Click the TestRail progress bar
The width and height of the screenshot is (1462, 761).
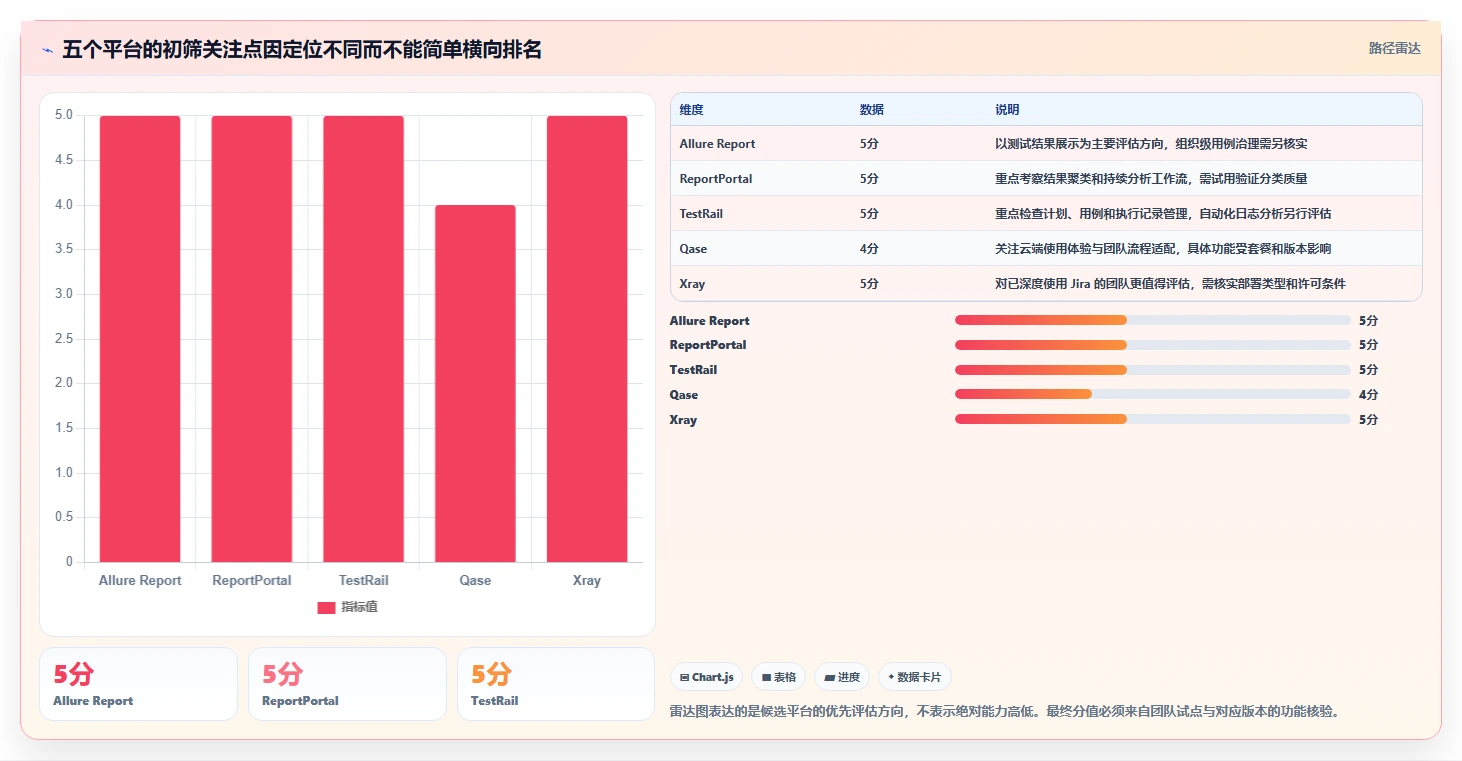pos(1152,370)
